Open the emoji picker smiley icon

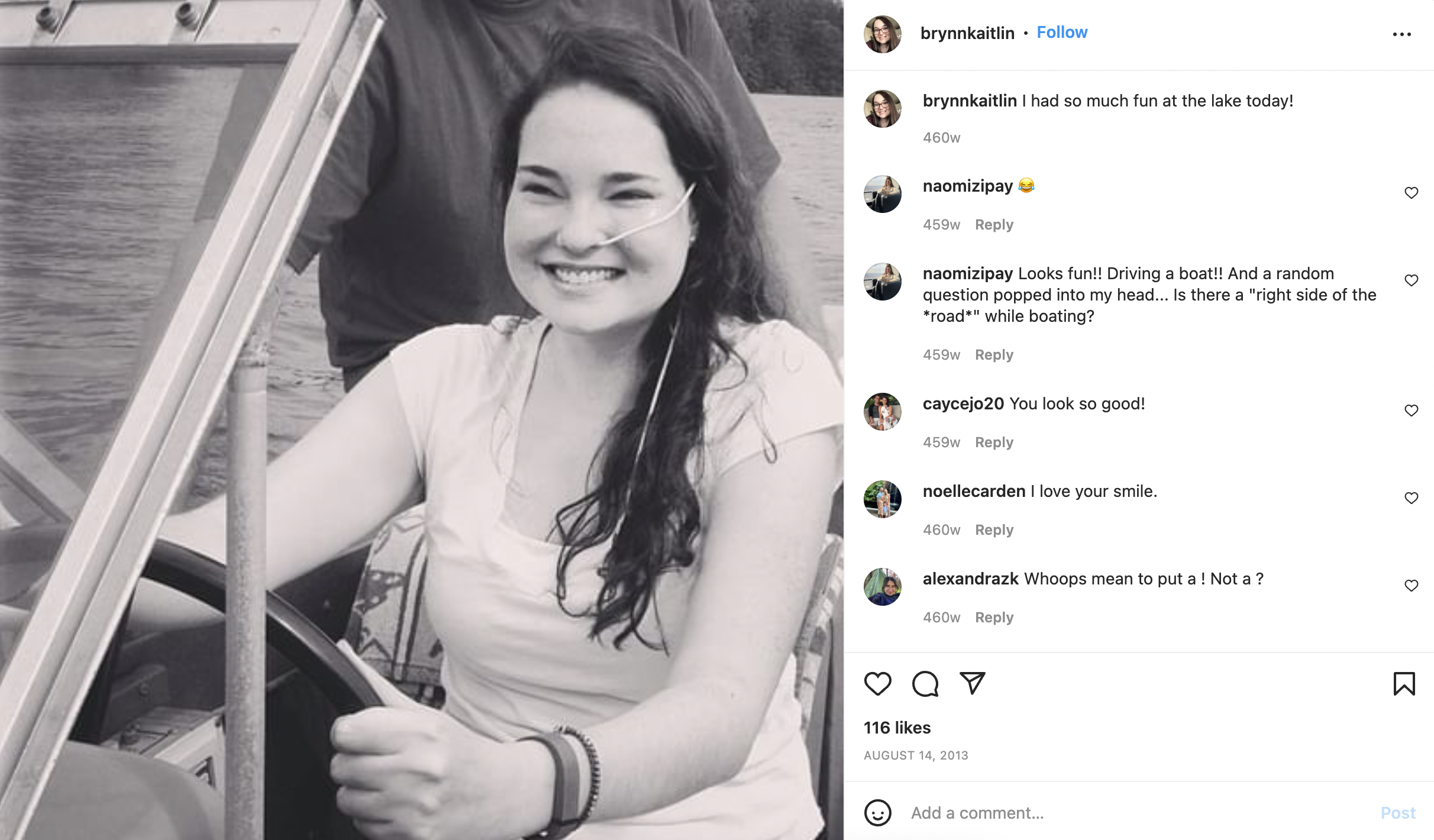tap(877, 813)
